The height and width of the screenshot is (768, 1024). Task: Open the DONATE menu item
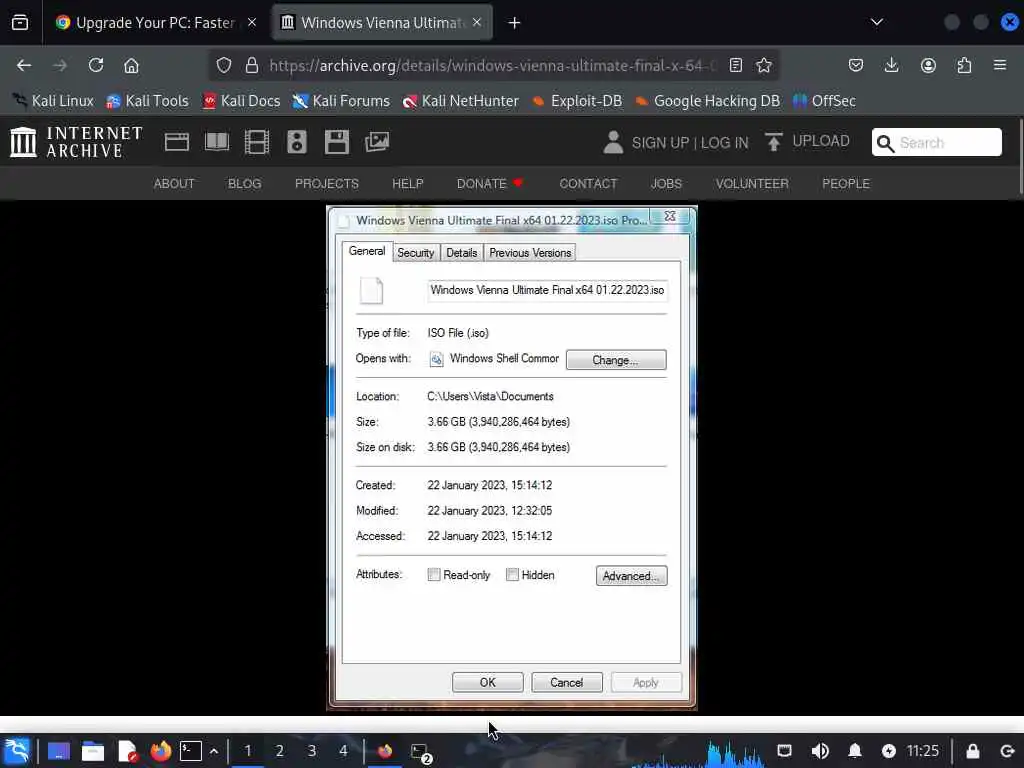490,184
